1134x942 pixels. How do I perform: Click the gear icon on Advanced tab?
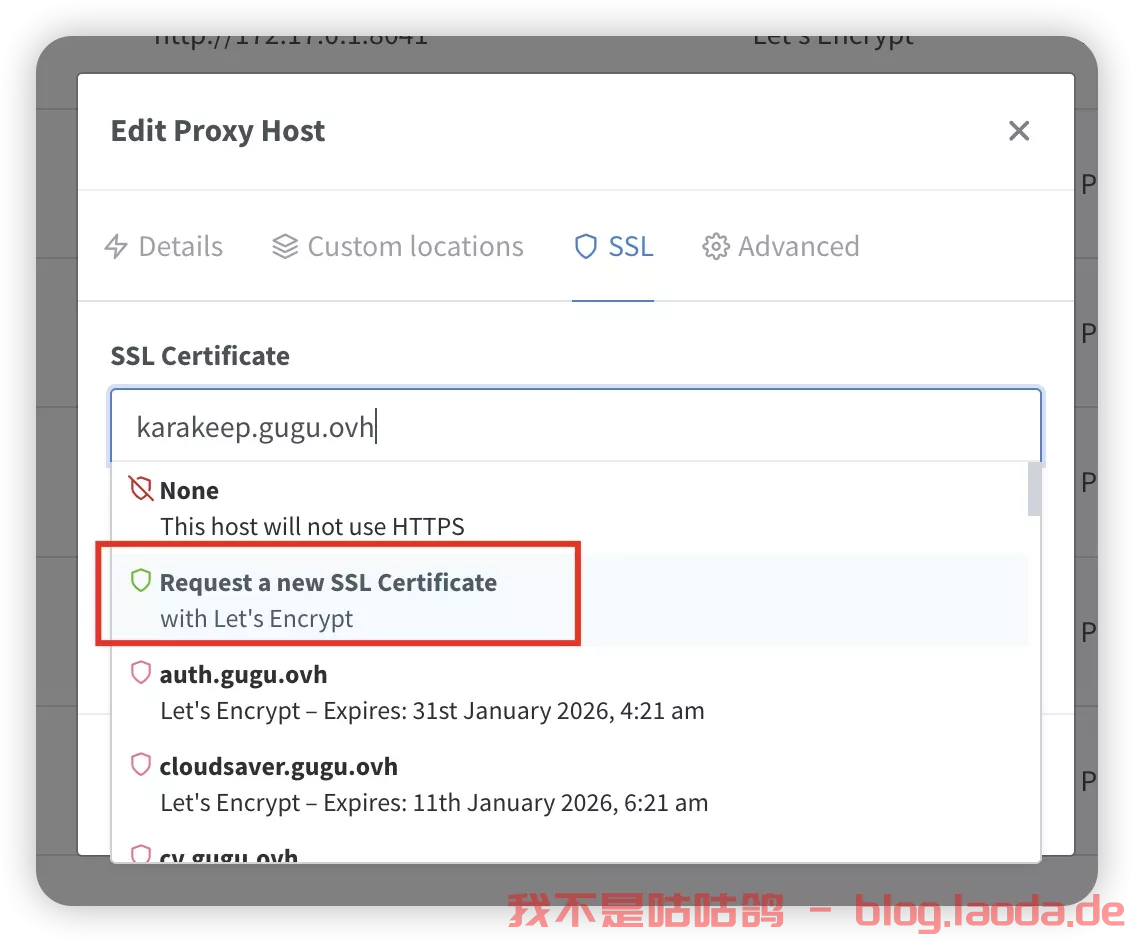pos(716,247)
